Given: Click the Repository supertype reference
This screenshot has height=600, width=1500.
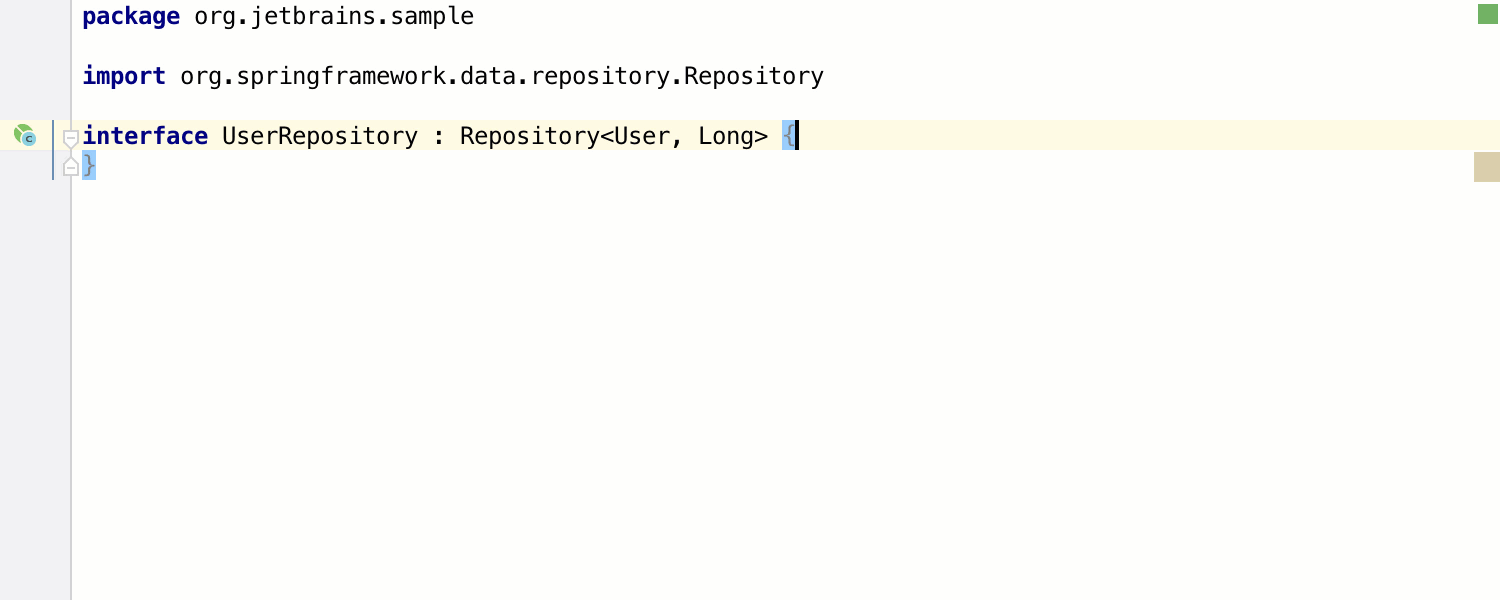Looking at the screenshot, I should [530, 136].
